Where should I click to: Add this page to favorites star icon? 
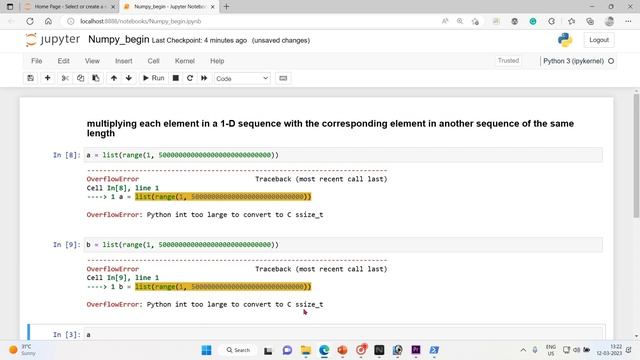click(x=475, y=21)
